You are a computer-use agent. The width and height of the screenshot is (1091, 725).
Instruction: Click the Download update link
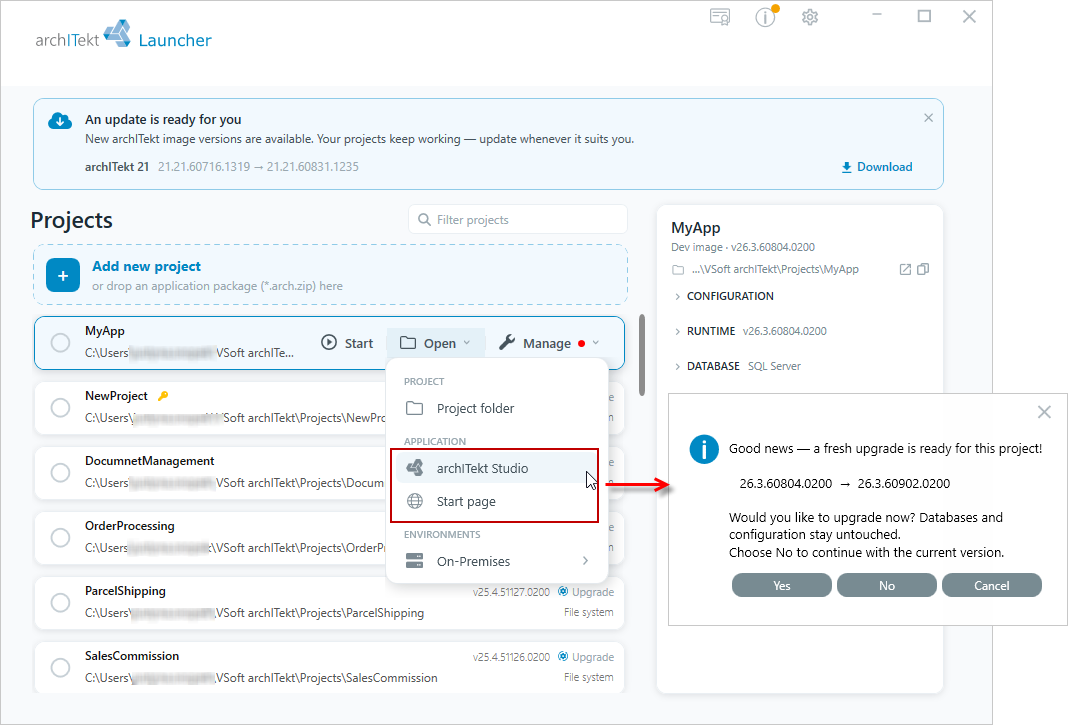[x=877, y=167]
